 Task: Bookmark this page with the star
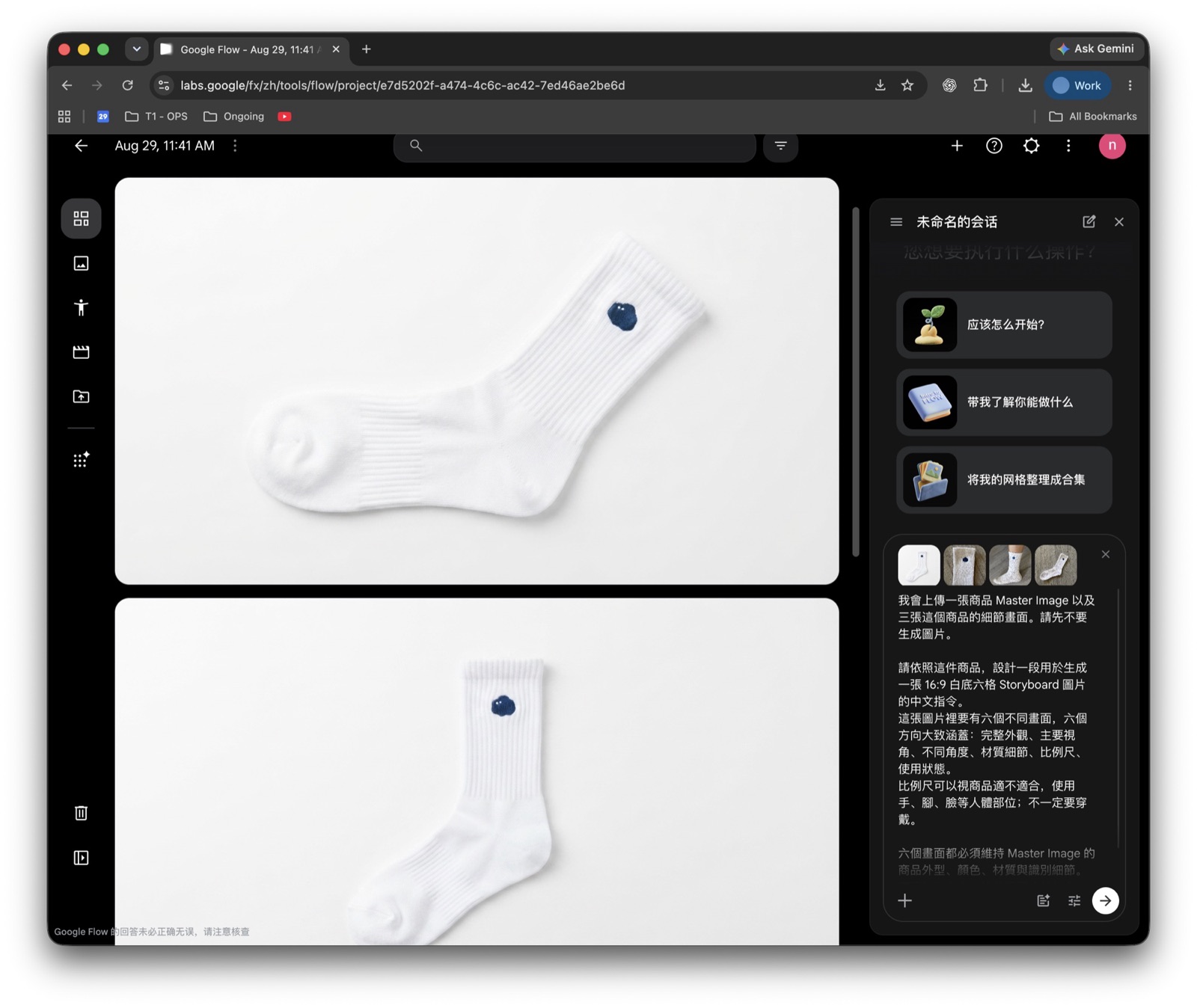click(907, 85)
